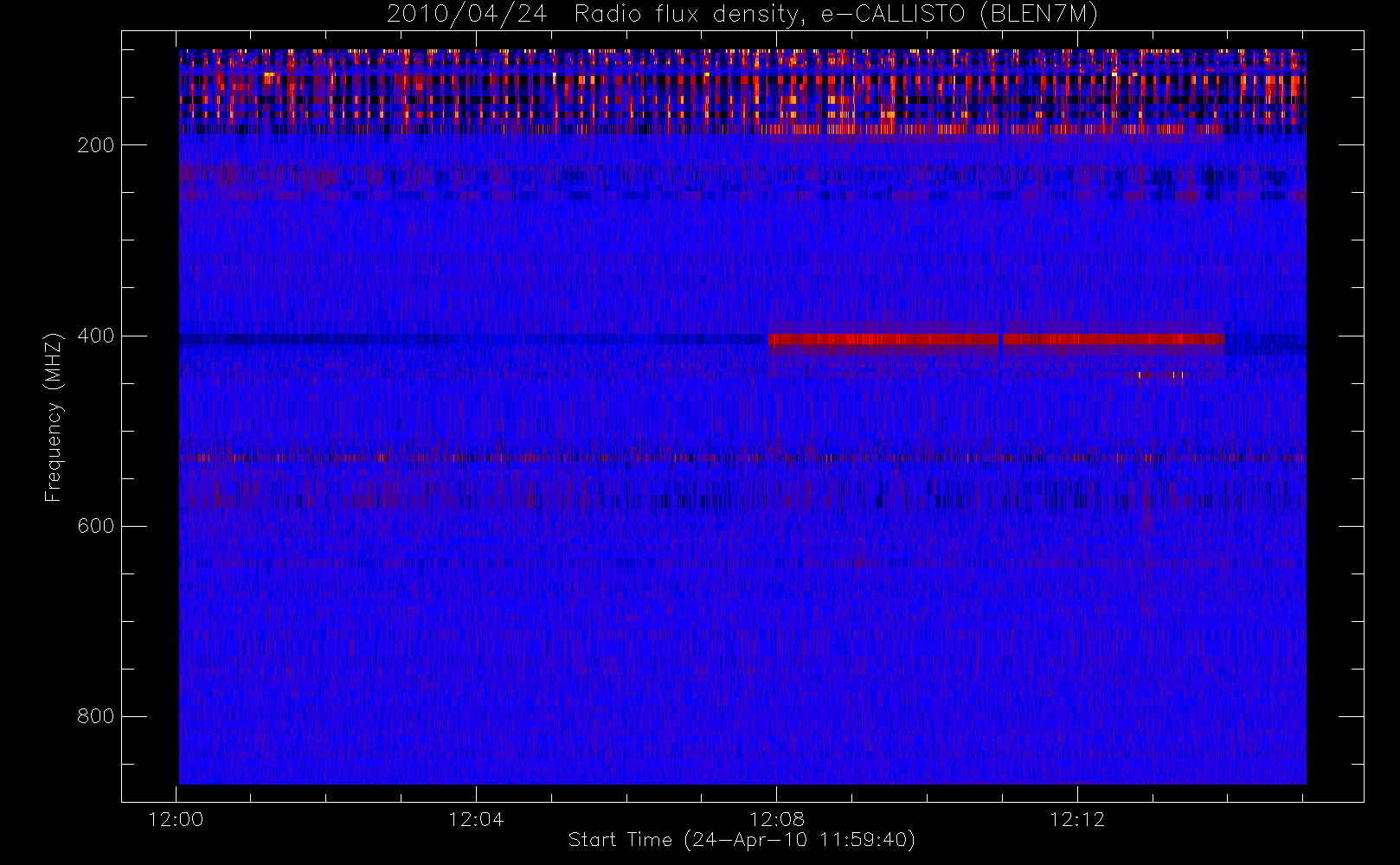Select the 600 frequency tick label
Image resolution: width=1400 pixels, height=865 pixels.
(x=96, y=526)
